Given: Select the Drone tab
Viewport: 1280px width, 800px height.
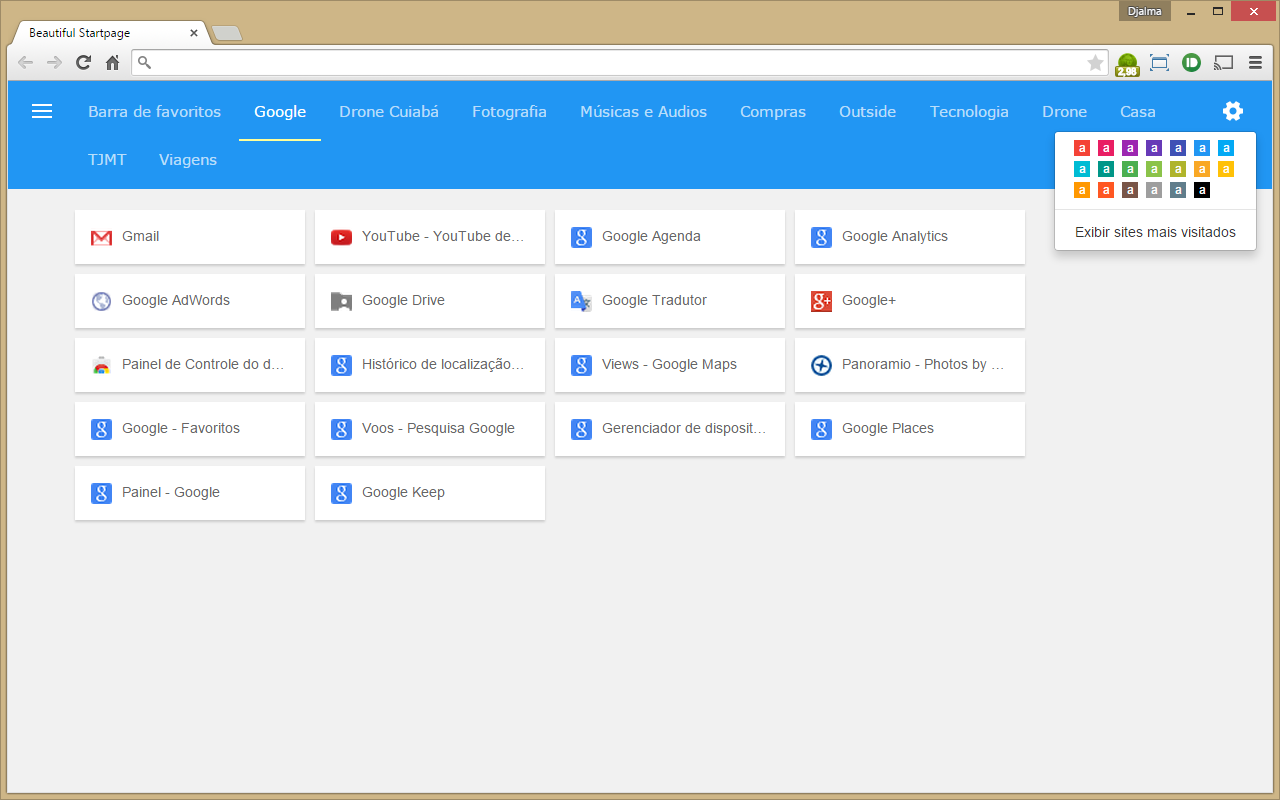Looking at the screenshot, I should (x=1064, y=112).
